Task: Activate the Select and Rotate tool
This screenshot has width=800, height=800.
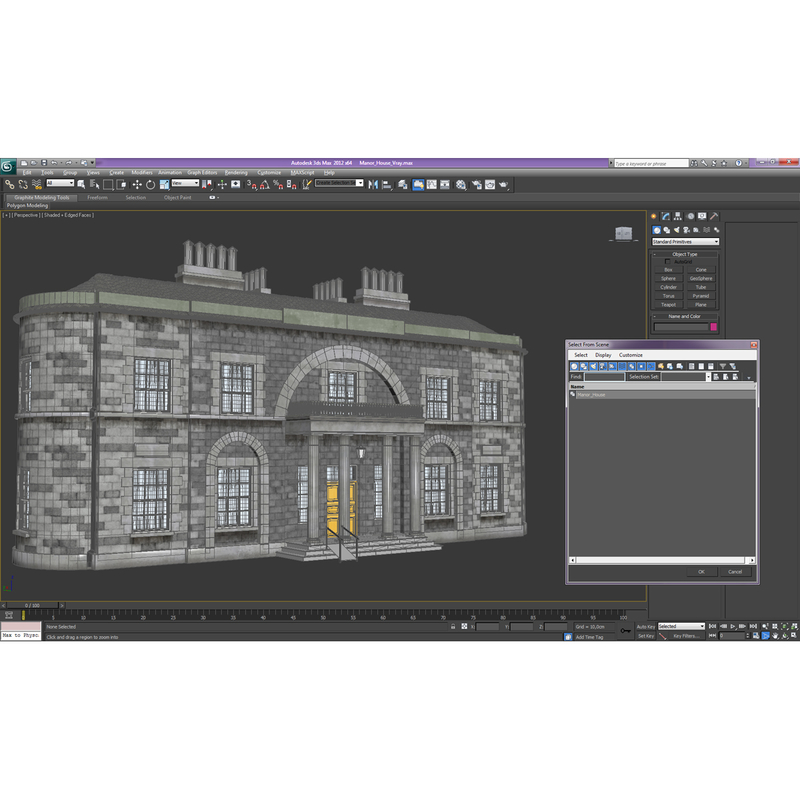Action: pyautogui.click(x=150, y=185)
